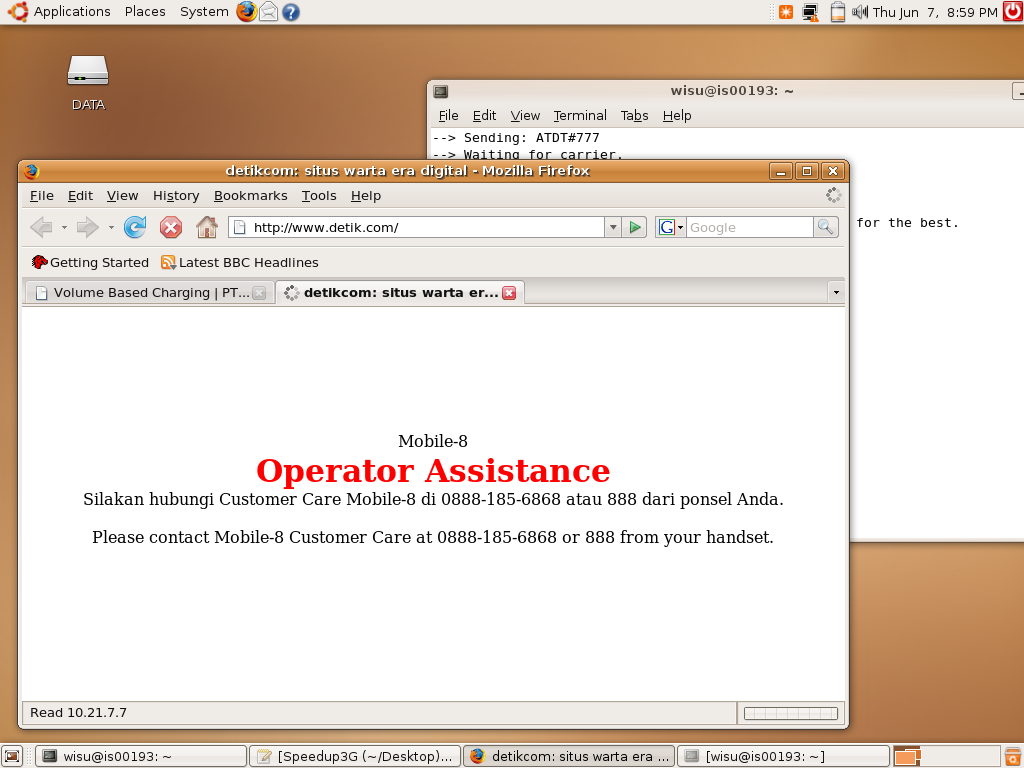Go to the Firefox Home page
1024x768 pixels.
point(207,227)
